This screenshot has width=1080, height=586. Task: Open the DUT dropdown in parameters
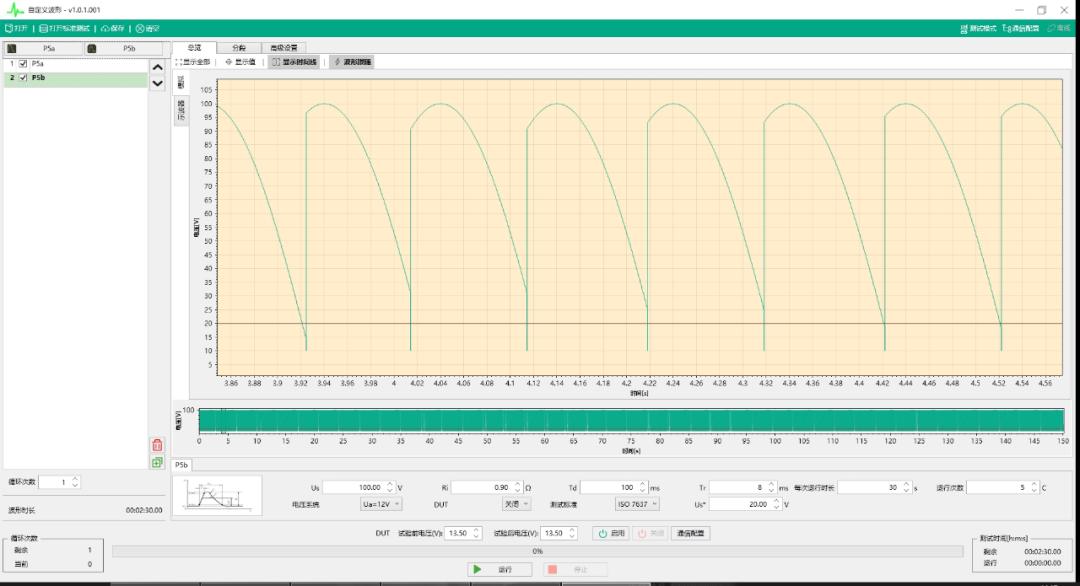516,504
